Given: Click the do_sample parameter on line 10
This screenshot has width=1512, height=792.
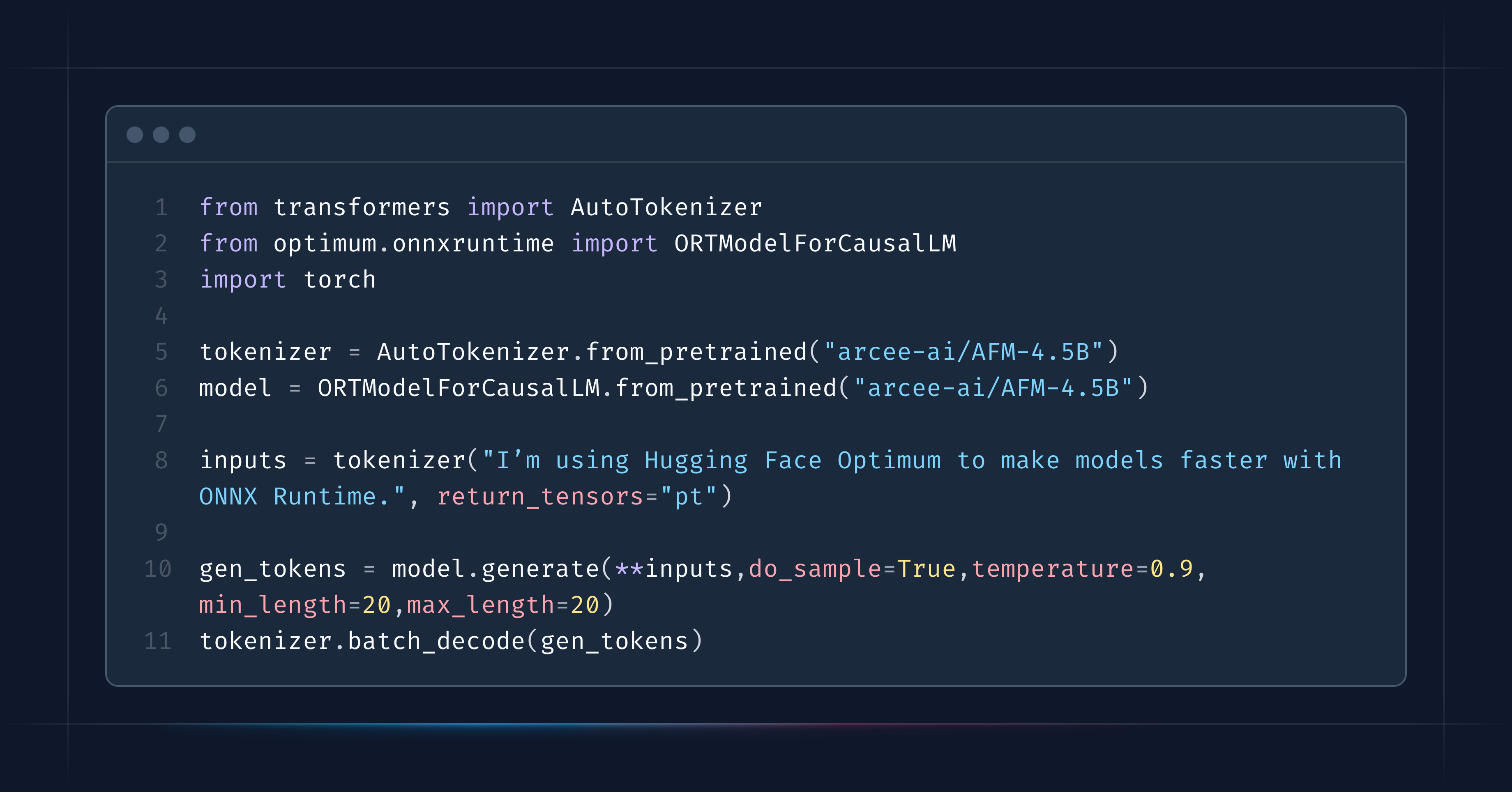Looking at the screenshot, I should coord(815,569).
